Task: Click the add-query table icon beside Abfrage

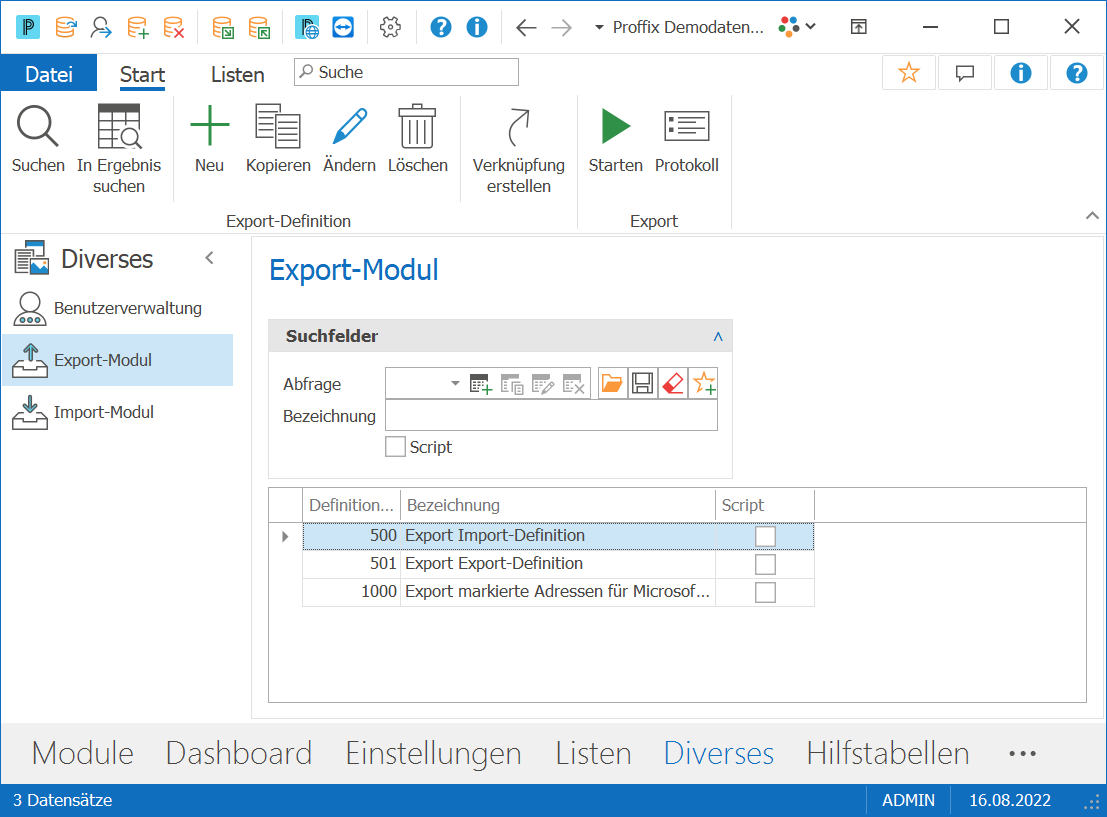Action: pyautogui.click(x=481, y=384)
